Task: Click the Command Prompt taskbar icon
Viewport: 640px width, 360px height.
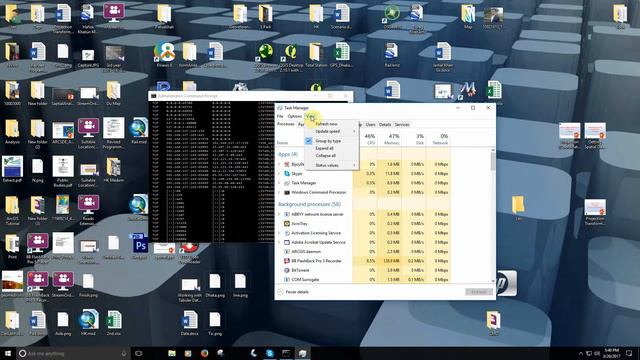Action: 286,353
